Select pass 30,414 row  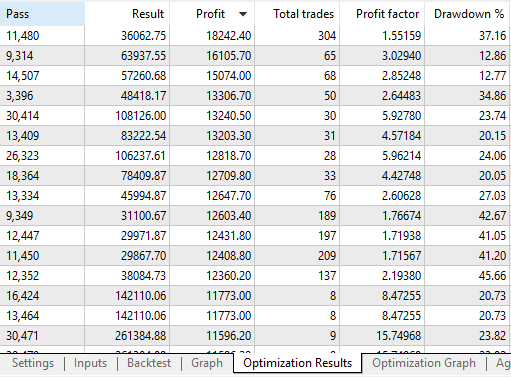click(x=255, y=116)
